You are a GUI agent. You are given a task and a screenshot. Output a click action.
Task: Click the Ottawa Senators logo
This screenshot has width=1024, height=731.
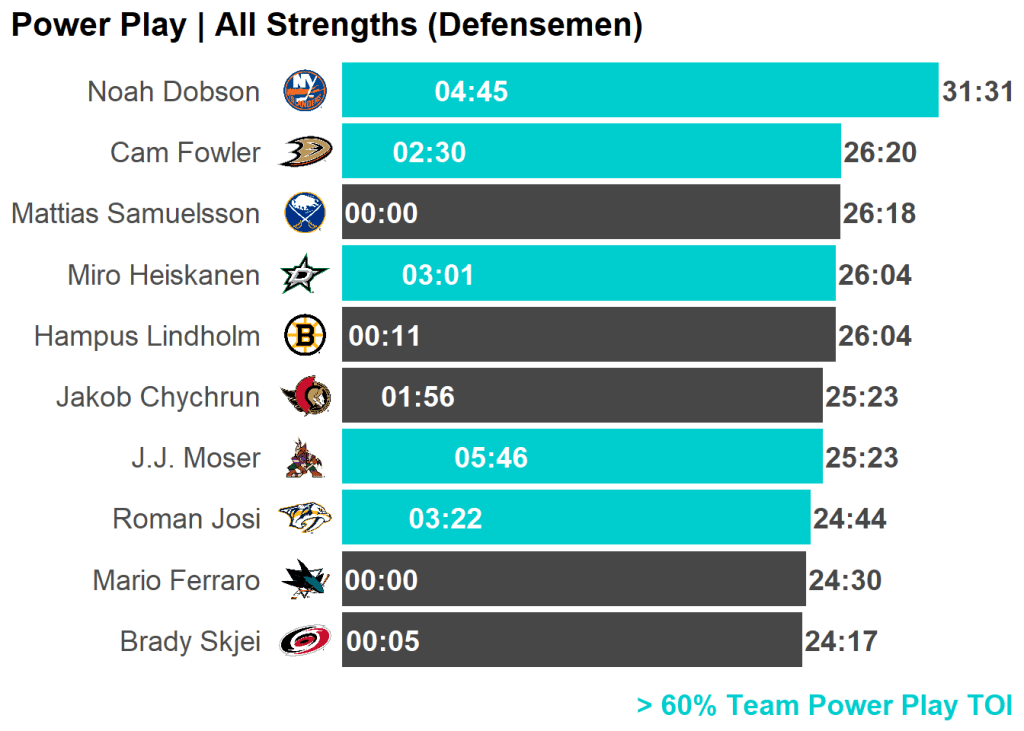click(x=305, y=397)
